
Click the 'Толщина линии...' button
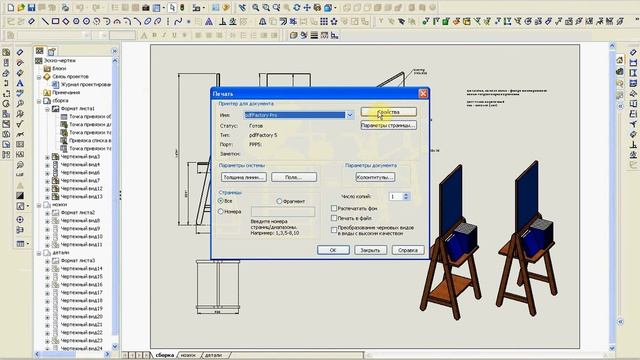244,177
